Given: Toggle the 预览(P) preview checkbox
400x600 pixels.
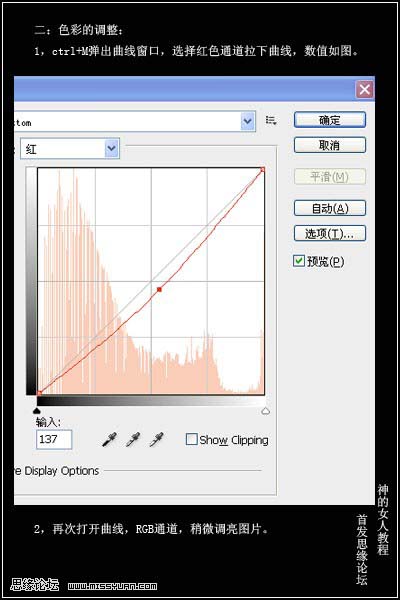Looking at the screenshot, I should click(x=299, y=261).
